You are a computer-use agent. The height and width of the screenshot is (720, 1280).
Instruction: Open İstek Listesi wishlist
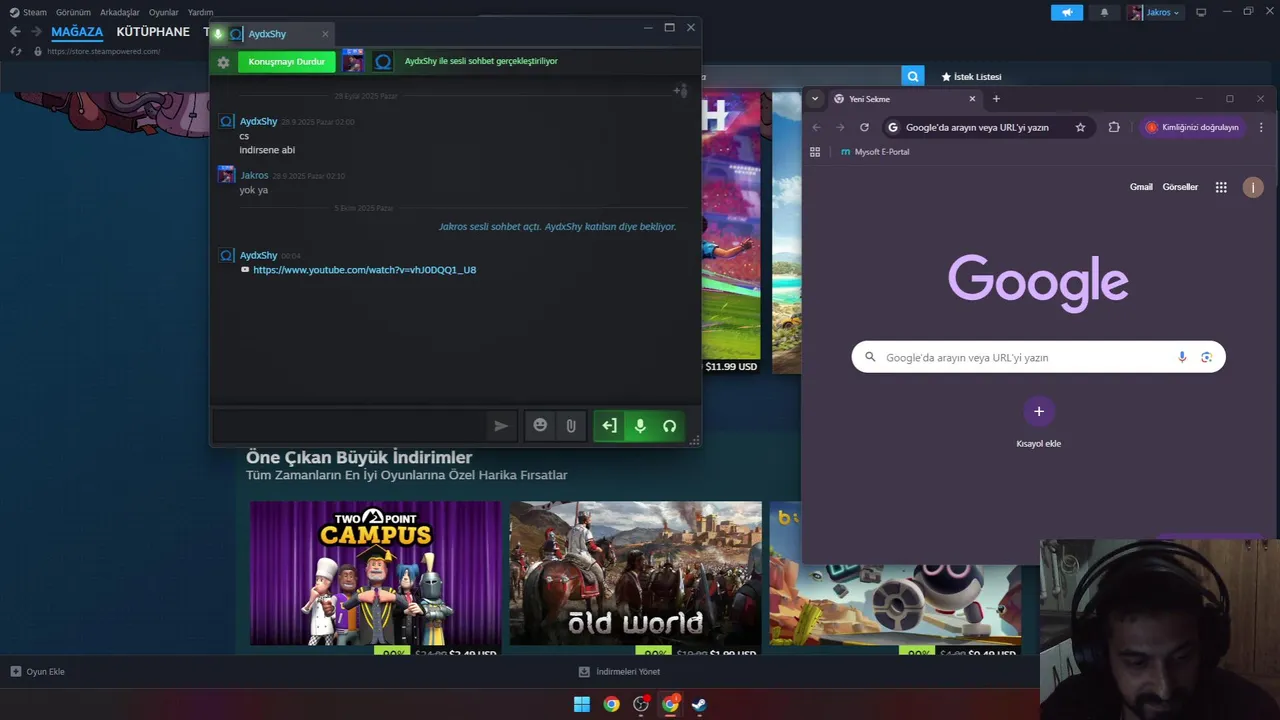[x=971, y=77]
